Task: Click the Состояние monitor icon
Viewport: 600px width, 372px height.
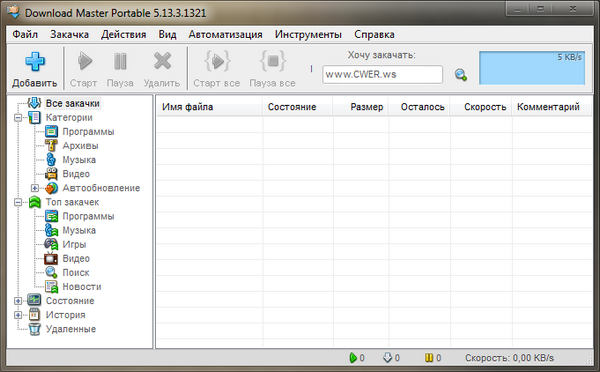Action: [34, 300]
